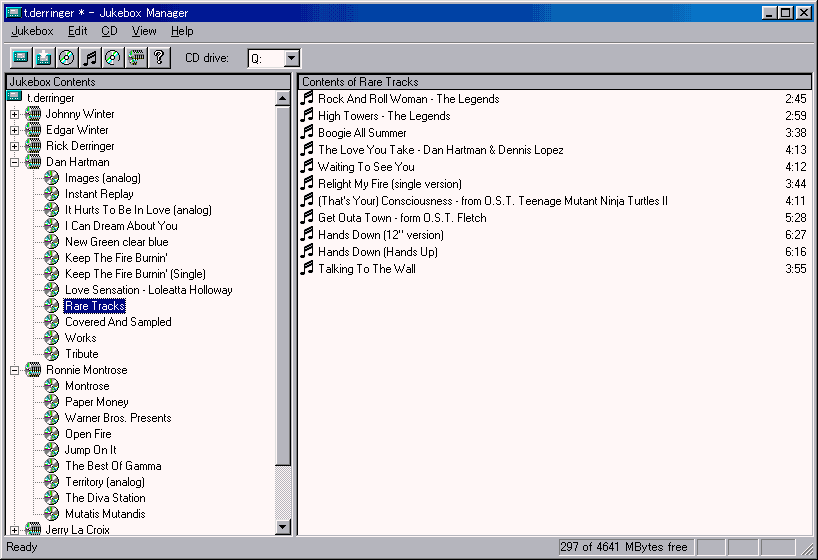Collapse the Dan Hartman artist node
Image resolution: width=818 pixels, height=560 pixels.
(14, 162)
